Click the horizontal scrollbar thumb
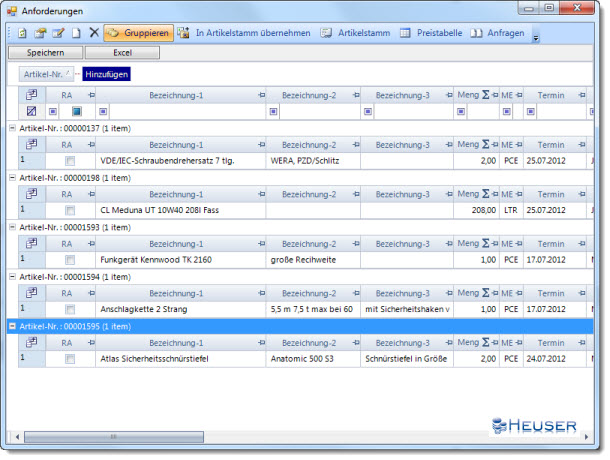Viewport: 610px width, 460px height. (x=114, y=437)
